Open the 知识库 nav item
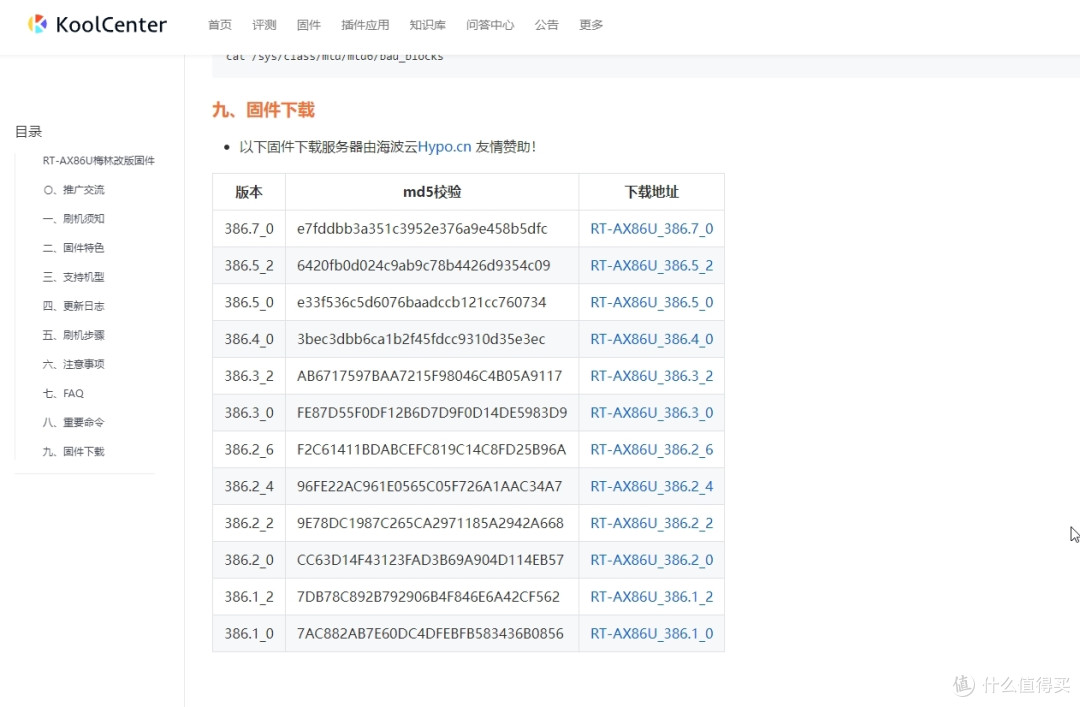This screenshot has width=1080, height=707. (428, 25)
